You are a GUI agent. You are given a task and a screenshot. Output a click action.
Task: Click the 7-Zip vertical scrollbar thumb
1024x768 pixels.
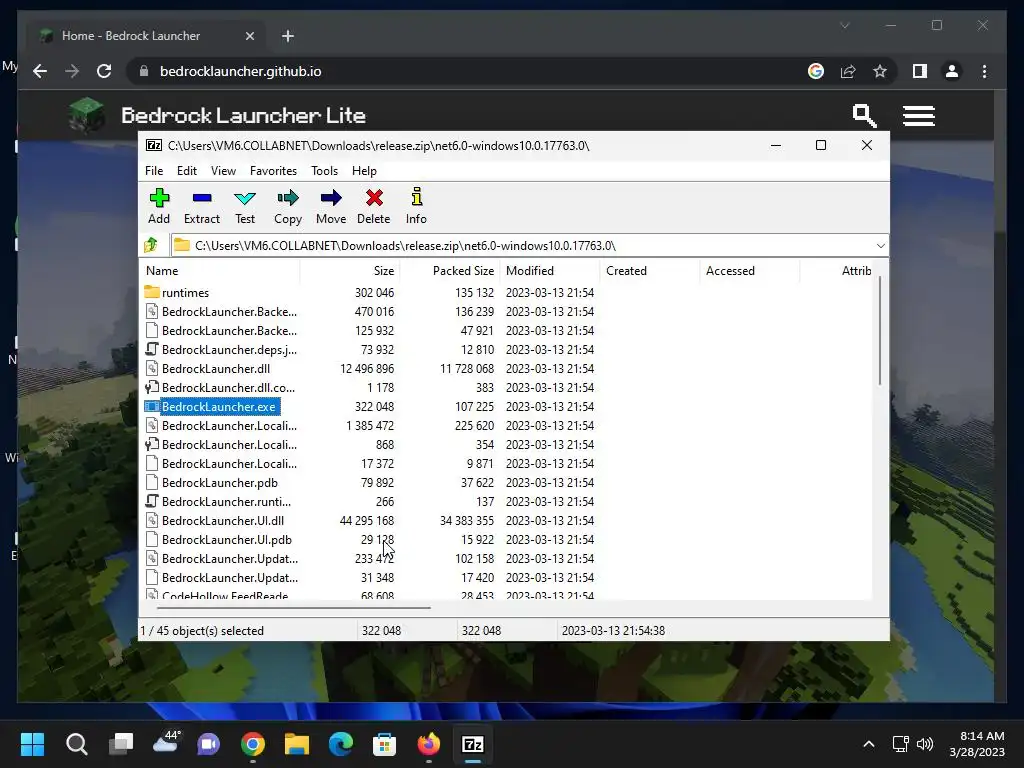pos(880,331)
